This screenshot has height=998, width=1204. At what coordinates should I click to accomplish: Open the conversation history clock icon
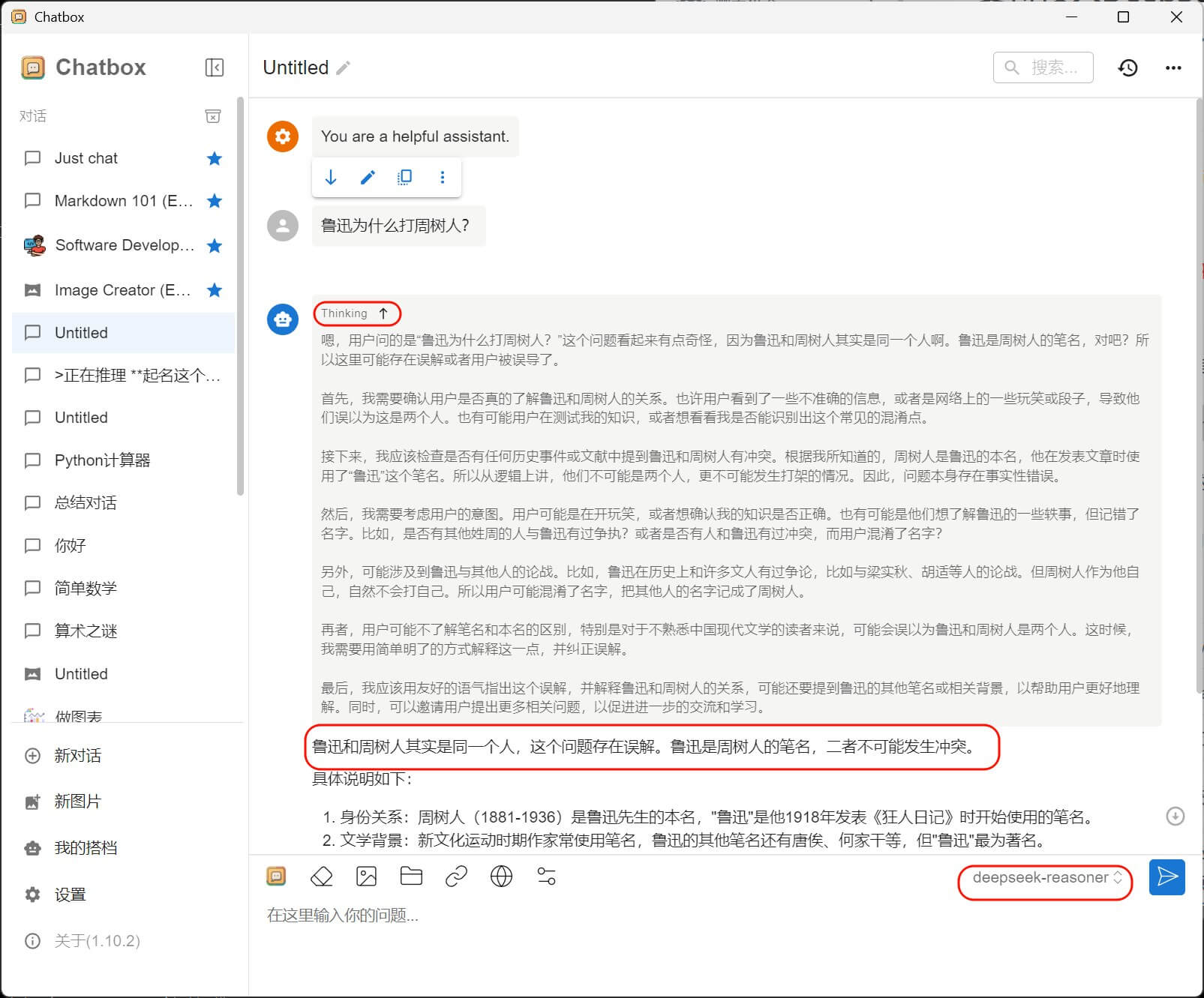click(x=1127, y=67)
